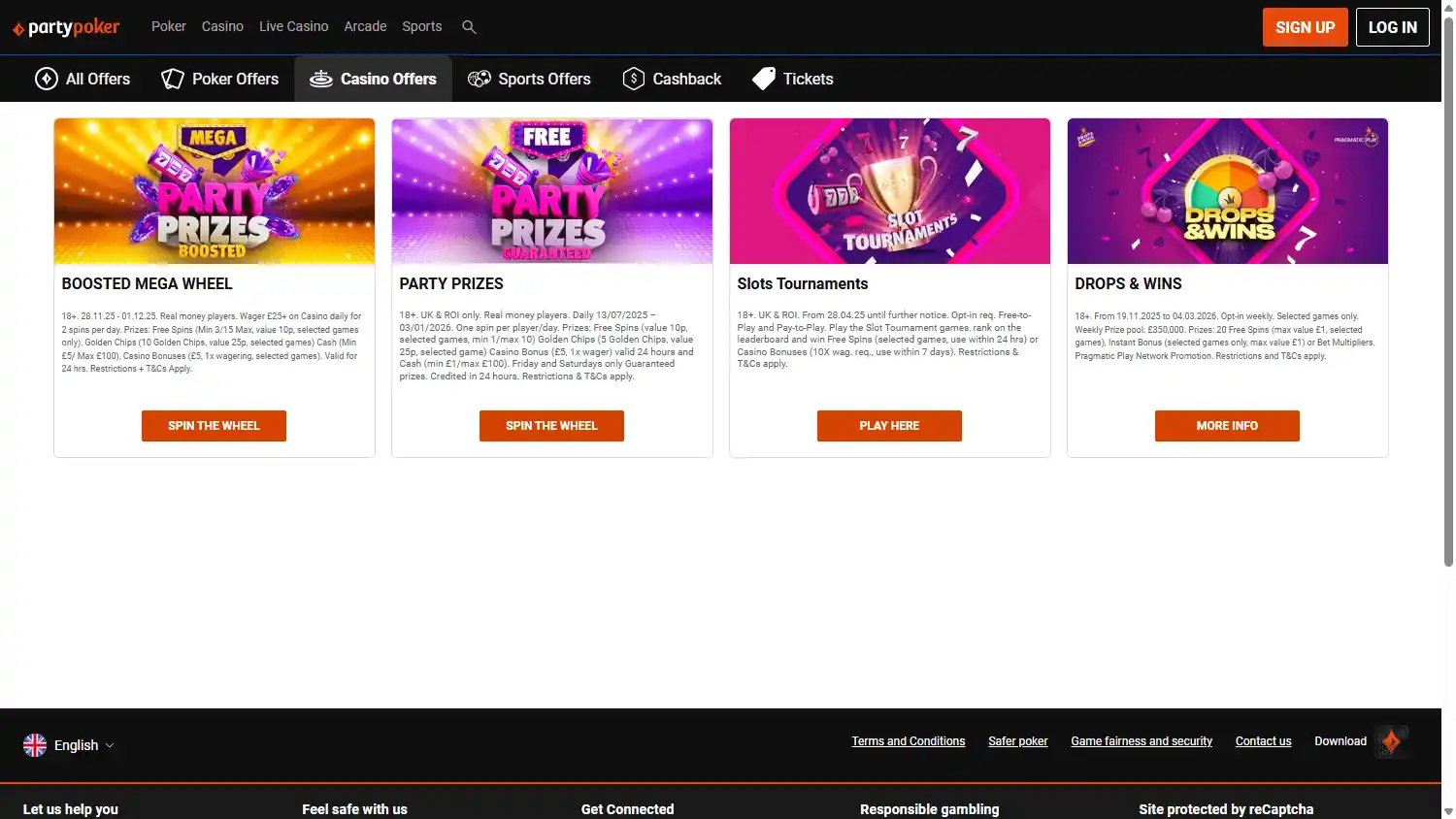Click the scrollbar up arrow
This screenshot has height=819, width=1456.
tap(1448, 7)
